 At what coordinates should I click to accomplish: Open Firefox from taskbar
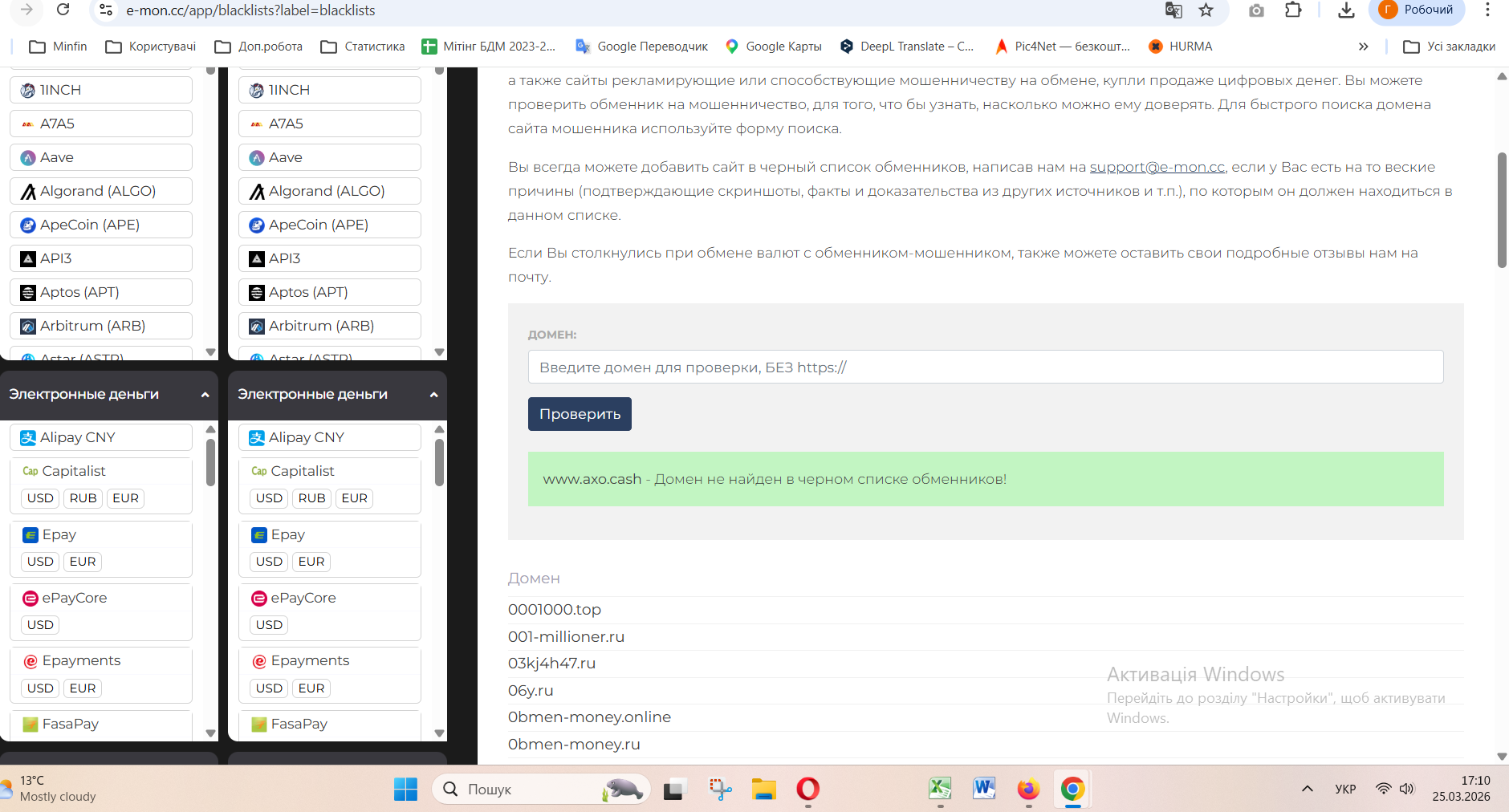coord(1028,790)
